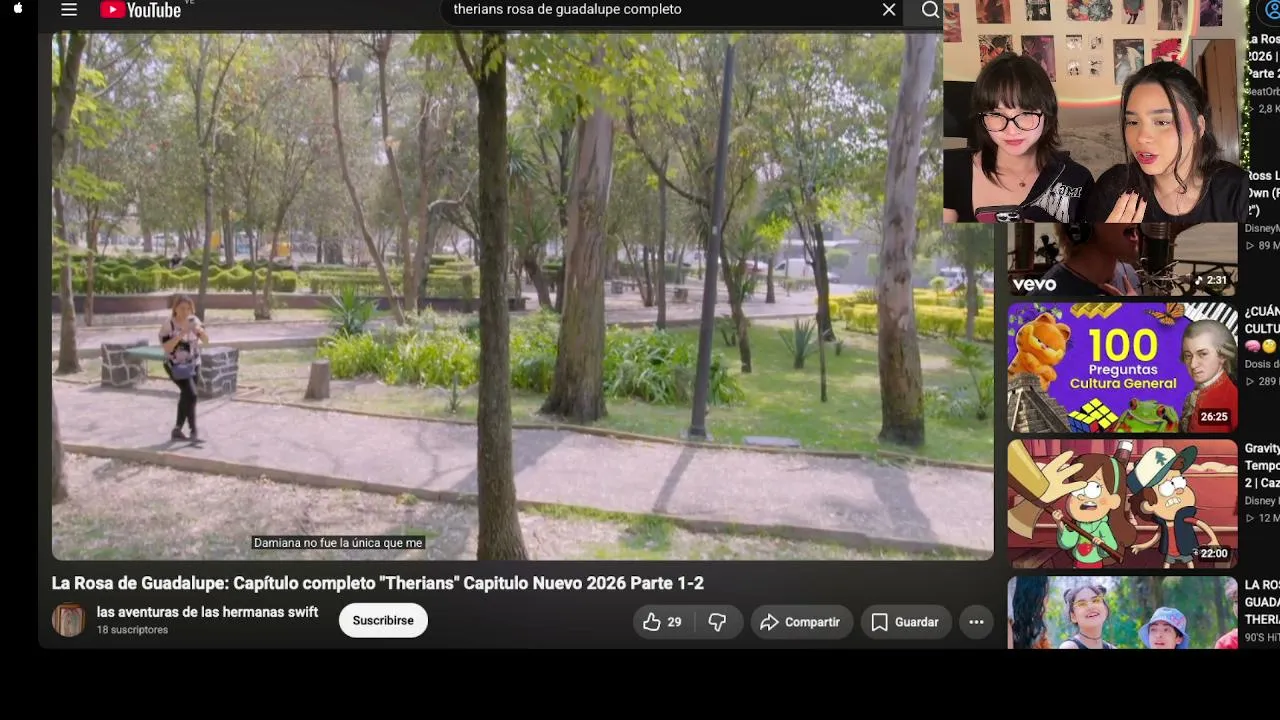The height and width of the screenshot is (720, 1280).
Task: Visit the channel 'las aventuras de las hermanas swift'
Action: click(x=207, y=612)
